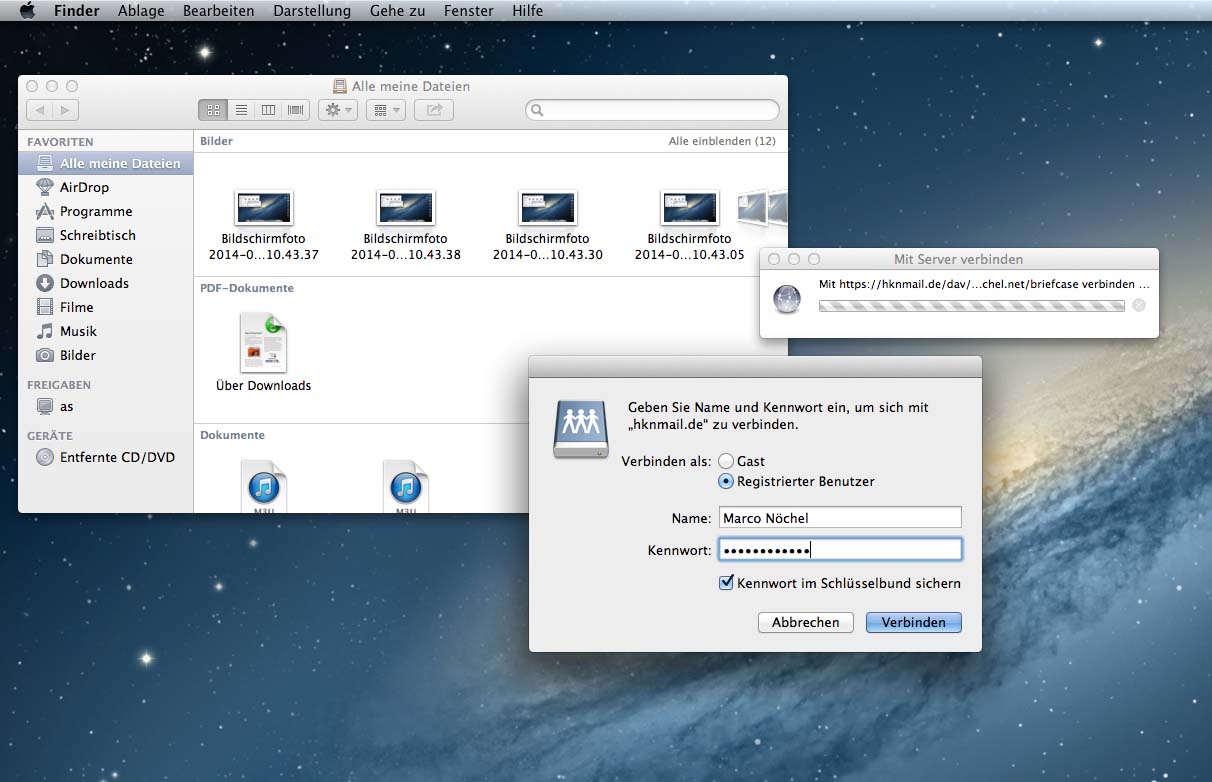
Task: Click Alle einblenden (12) to expand Bilder
Action: [x=721, y=141]
